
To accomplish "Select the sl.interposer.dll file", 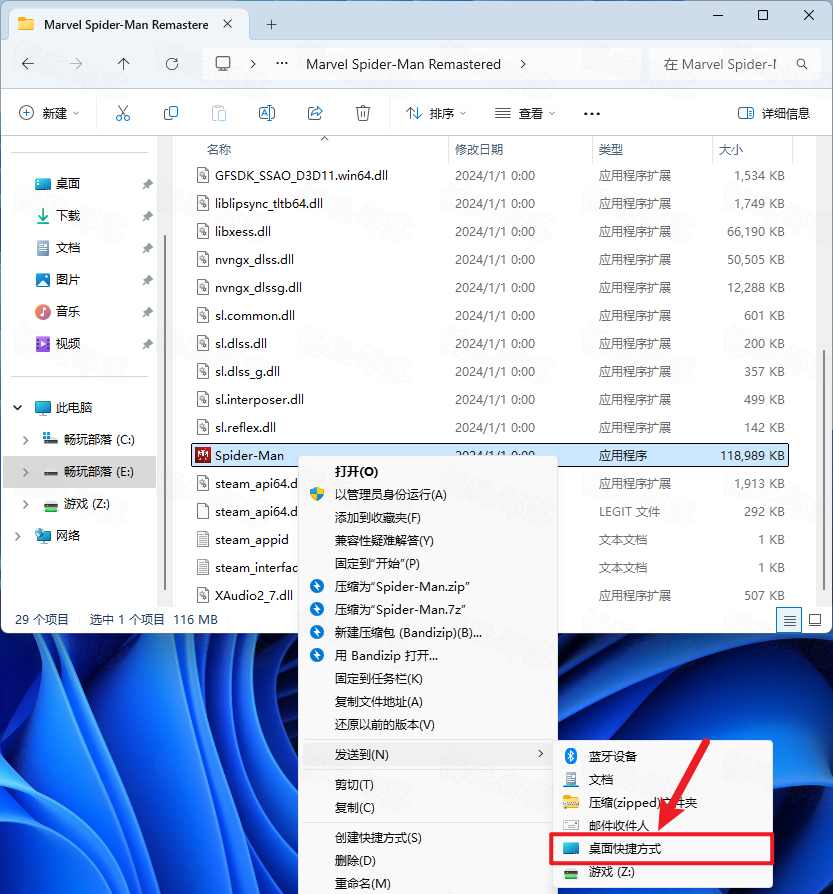I will [x=490, y=399].
